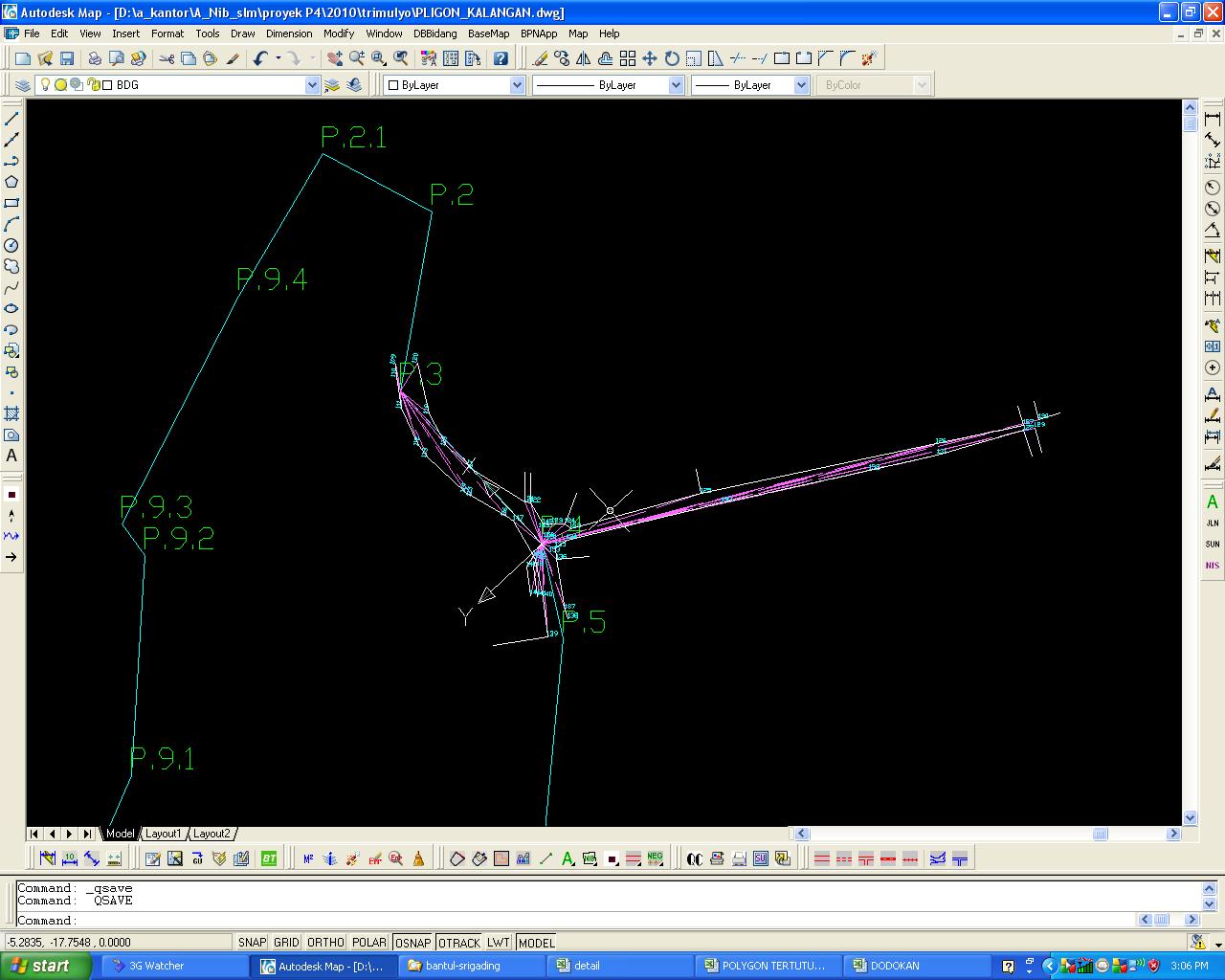Toggle OSNAP in the status bar
This screenshot has width=1225, height=980.
pyautogui.click(x=412, y=943)
